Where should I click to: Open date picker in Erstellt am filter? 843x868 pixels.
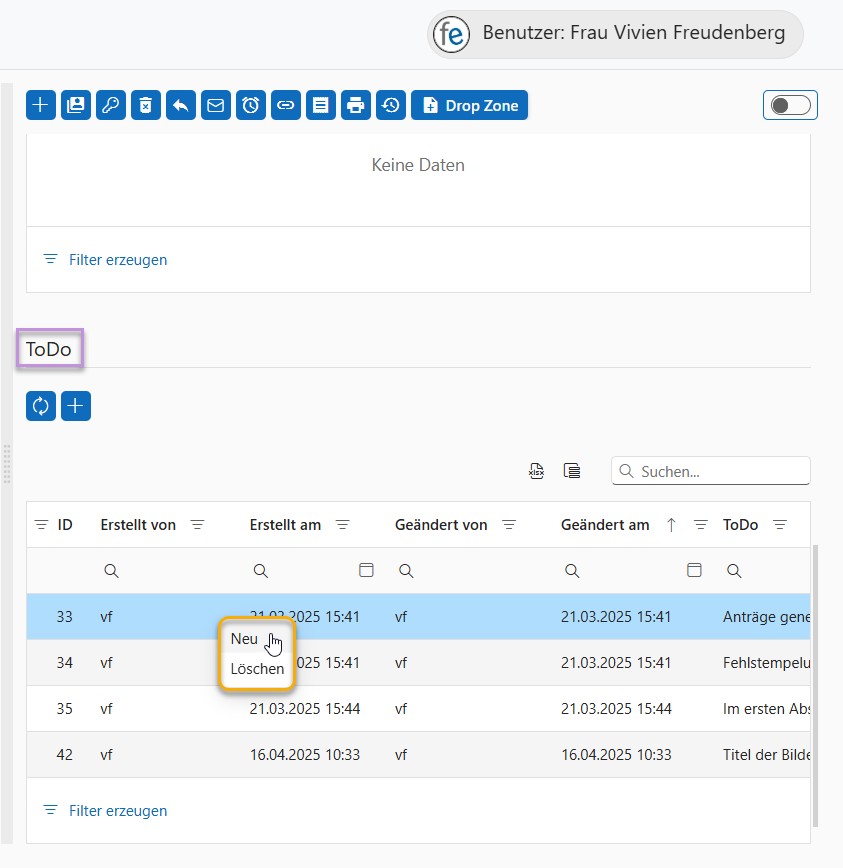(x=367, y=570)
